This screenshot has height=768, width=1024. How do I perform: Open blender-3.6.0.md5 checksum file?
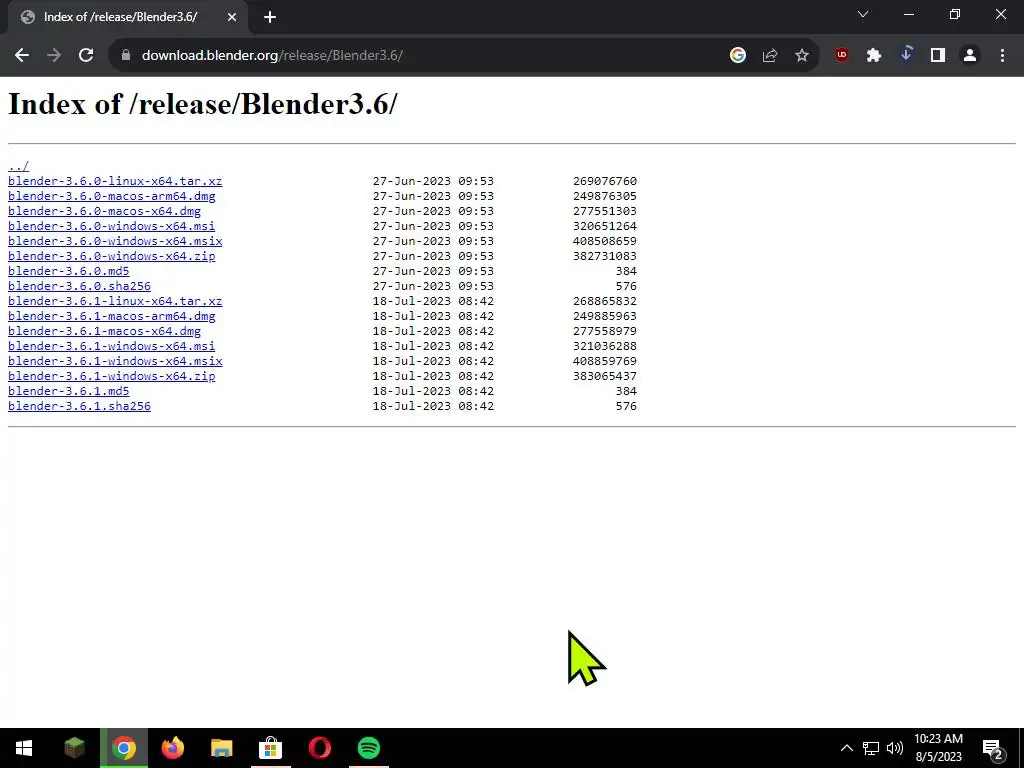click(69, 271)
